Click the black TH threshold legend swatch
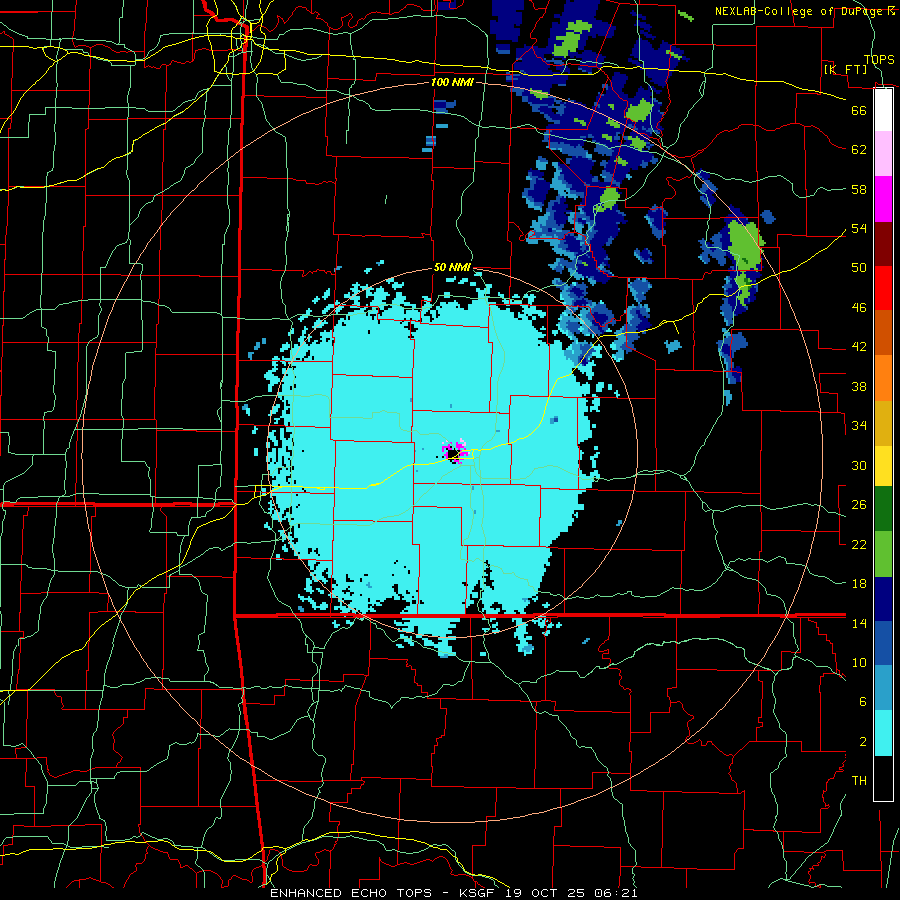The width and height of the screenshot is (900, 900). [883, 778]
